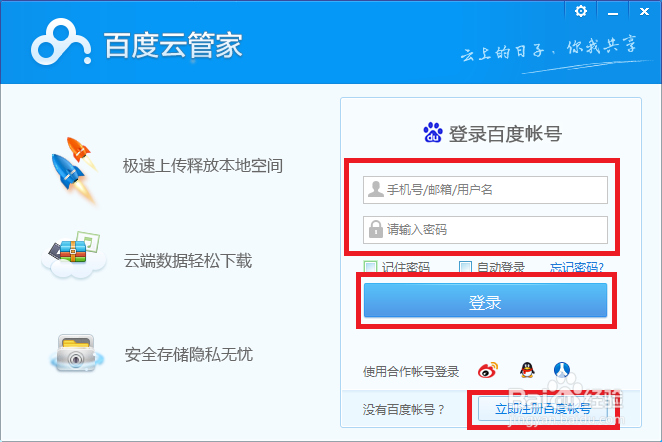Click the user icon in username field

pos(375,189)
